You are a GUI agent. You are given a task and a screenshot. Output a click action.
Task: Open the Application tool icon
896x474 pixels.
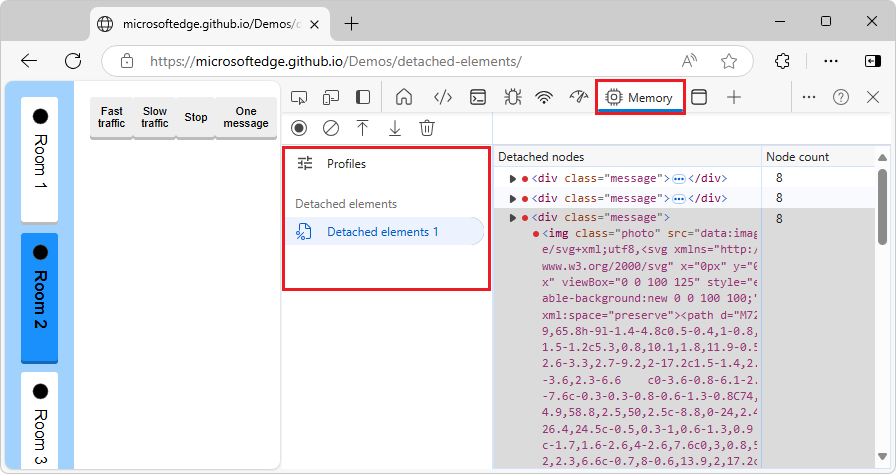pyautogui.click(x=699, y=98)
